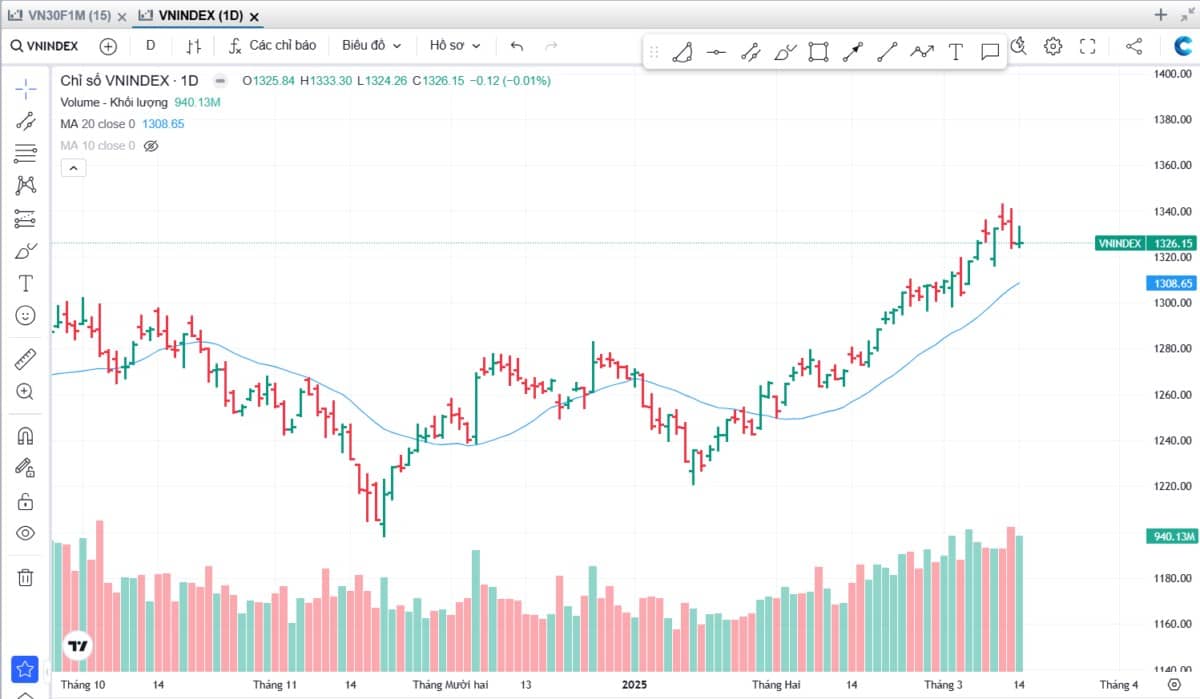
Task: Add a new chart tab with plus
Action: [1161, 14]
